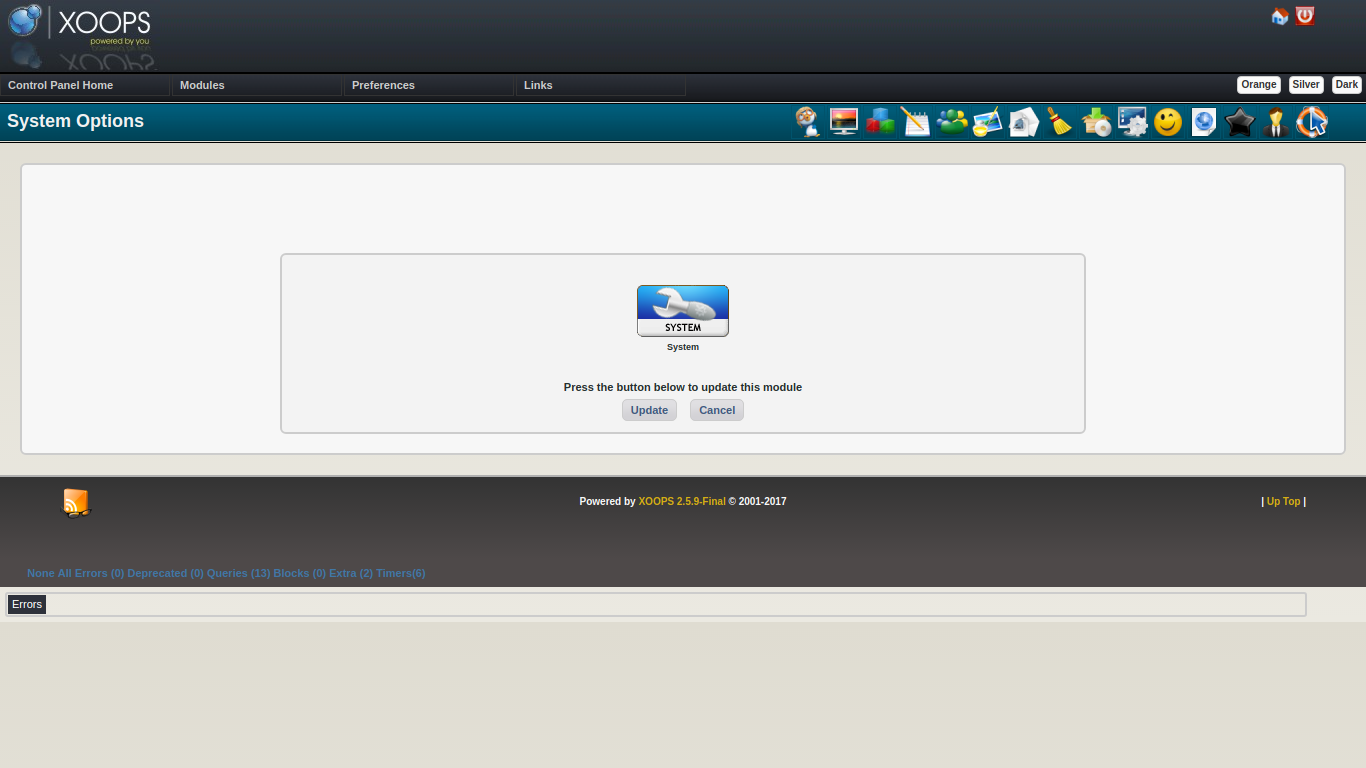Open the Avatars manager (penguin icon)
Viewport: 1366px width, 768px height.
pyautogui.click(x=807, y=122)
